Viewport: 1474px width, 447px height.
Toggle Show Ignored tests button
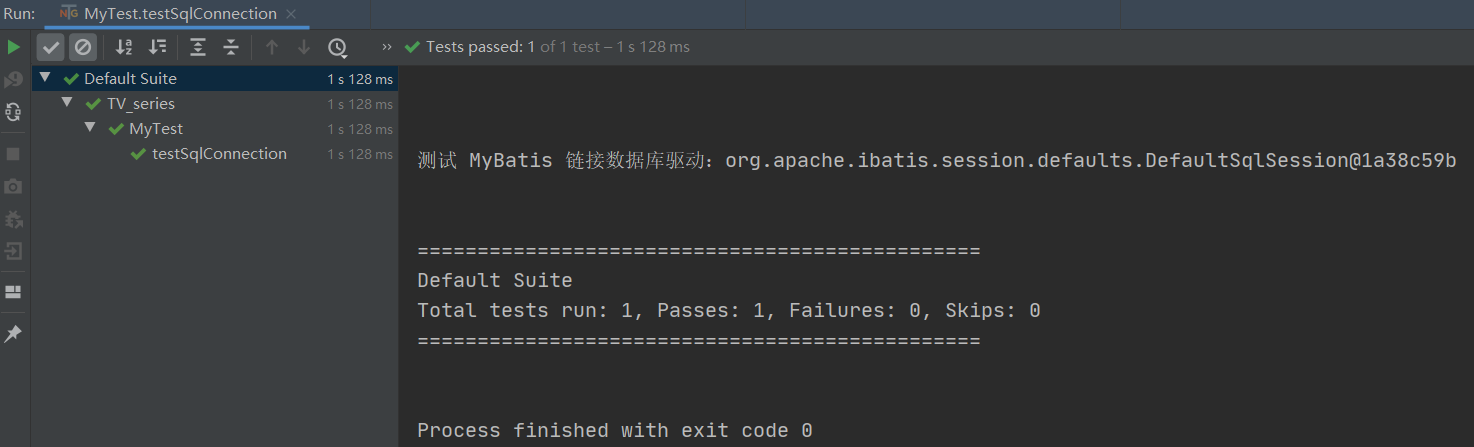83,47
